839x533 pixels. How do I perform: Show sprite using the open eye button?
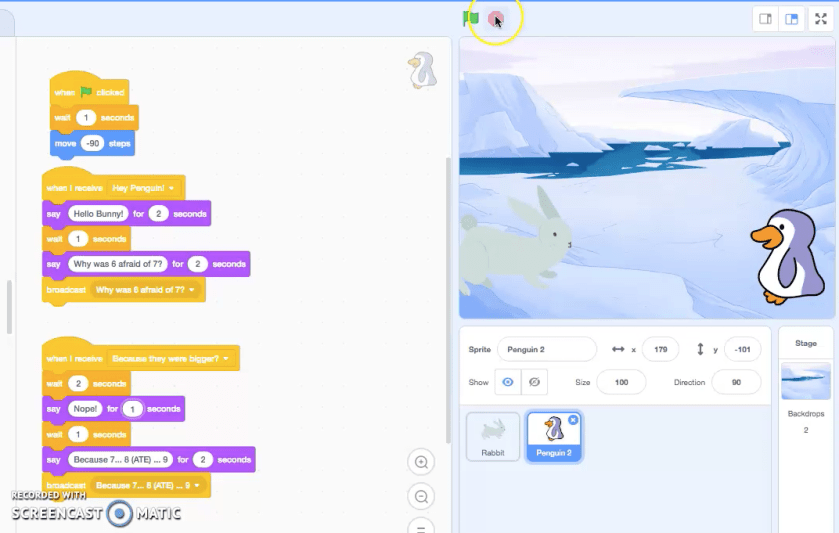[x=508, y=382]
